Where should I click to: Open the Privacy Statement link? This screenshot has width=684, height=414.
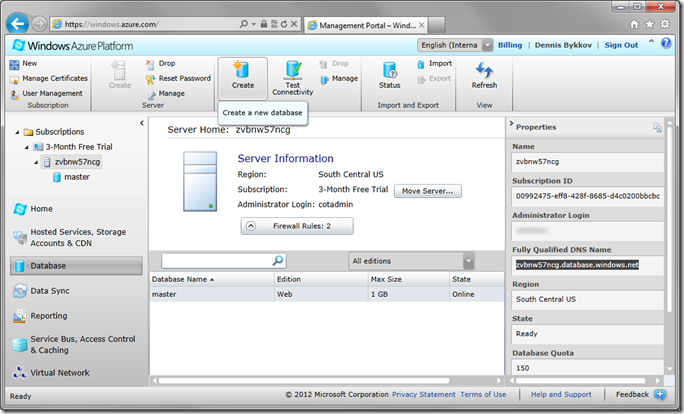tap(424, 395)
